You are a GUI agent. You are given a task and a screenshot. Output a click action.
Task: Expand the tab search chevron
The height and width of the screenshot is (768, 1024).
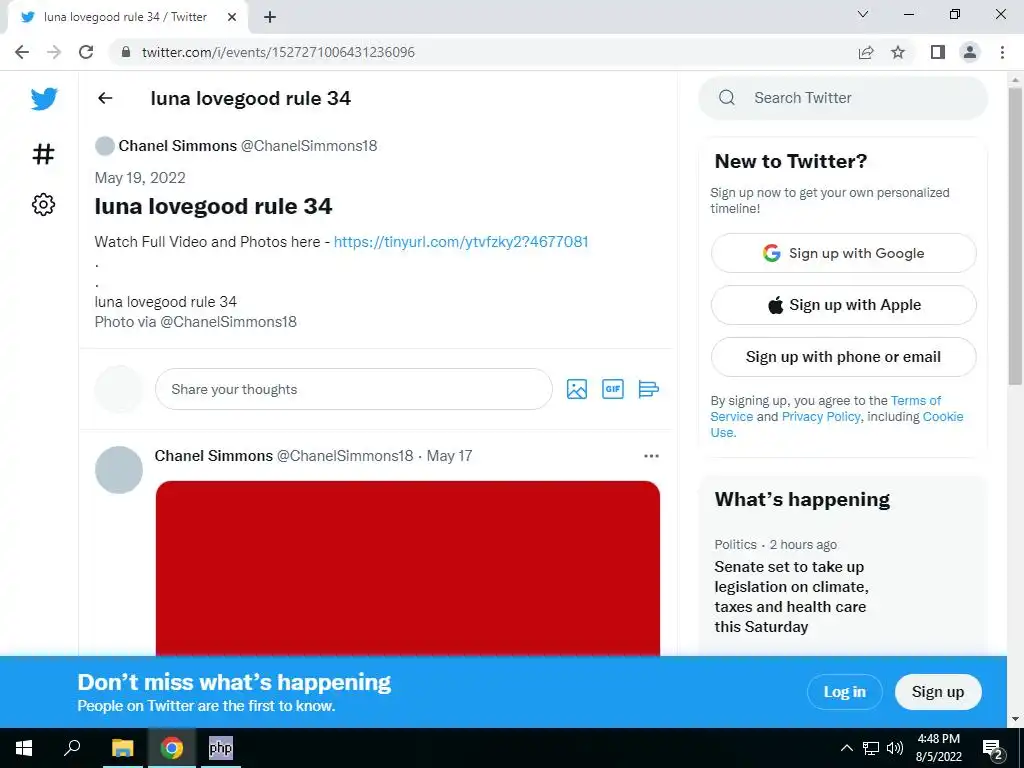point(863,14)
